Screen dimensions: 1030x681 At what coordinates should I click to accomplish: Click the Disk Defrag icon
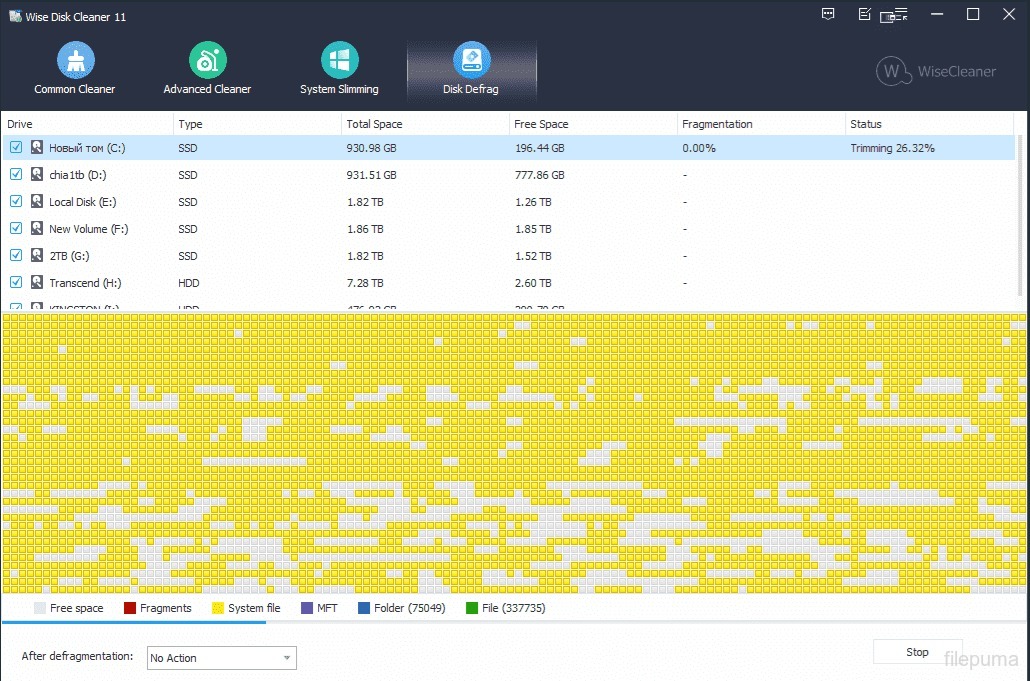[471, 61]
